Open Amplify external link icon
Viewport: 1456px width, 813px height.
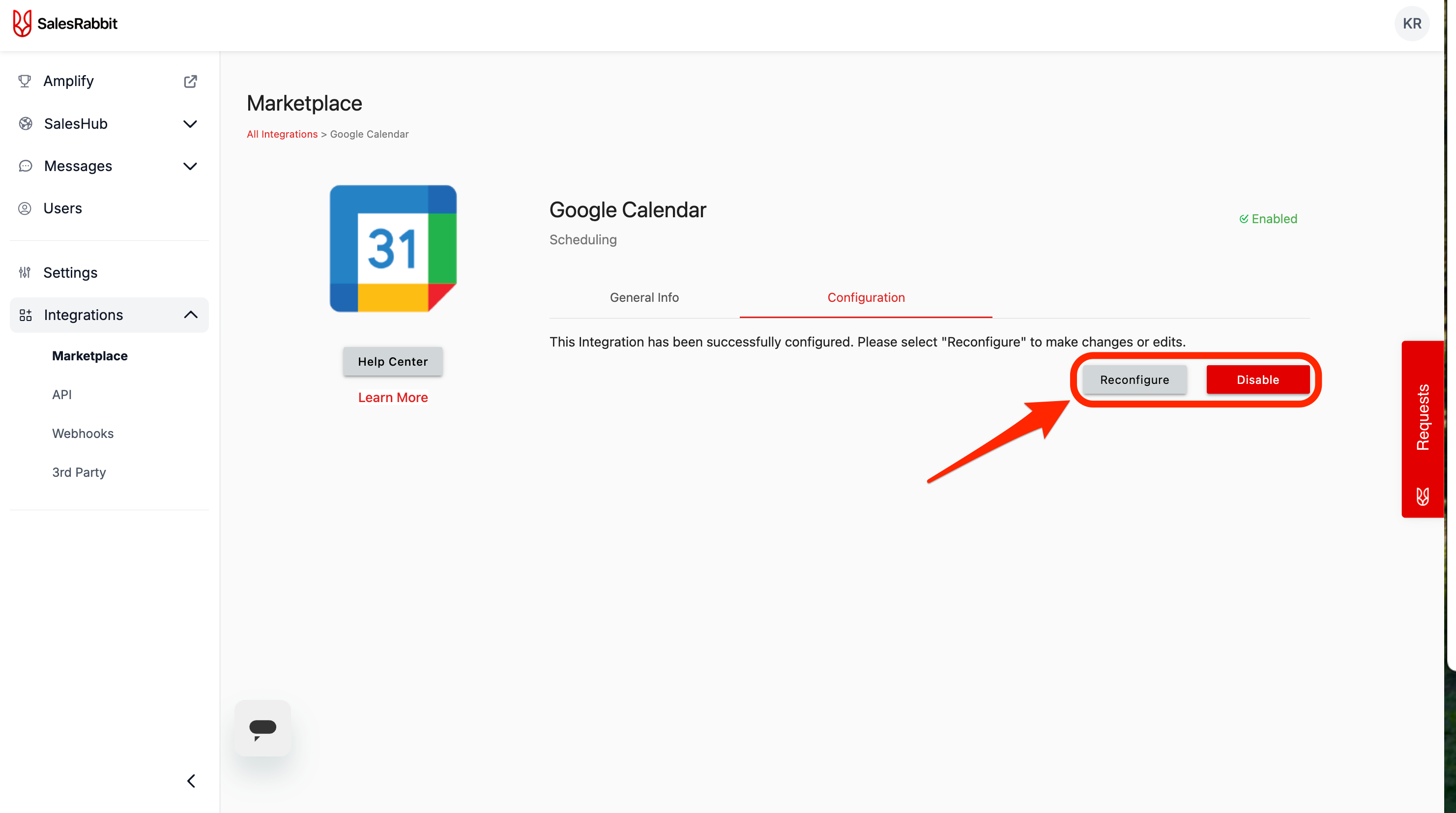[x=190, y=81]
